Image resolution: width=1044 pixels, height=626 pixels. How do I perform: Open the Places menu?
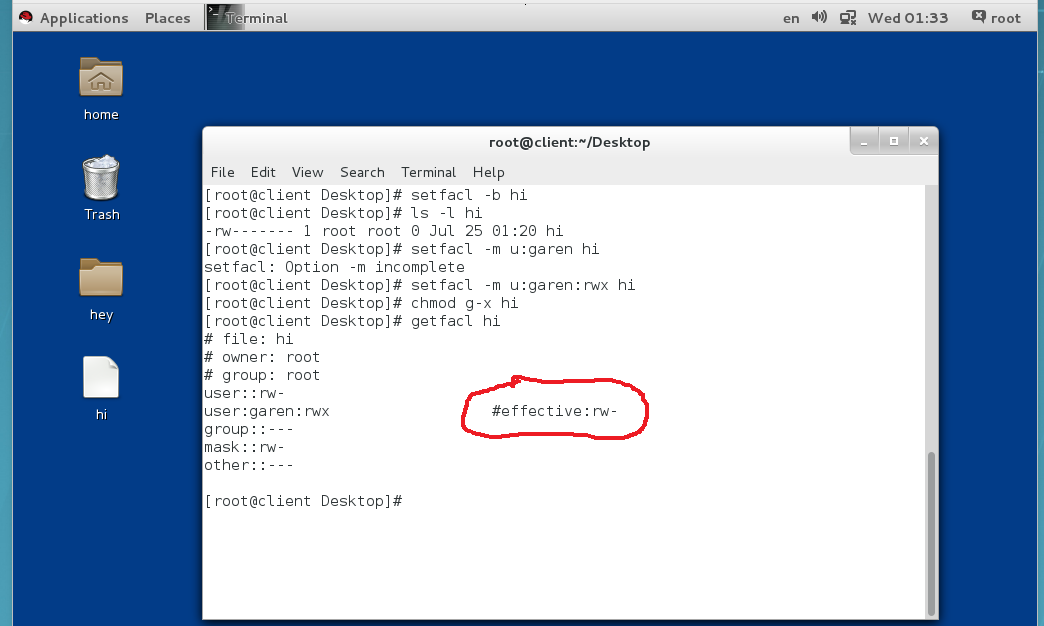pyautogui.click(x=168, y=18)
